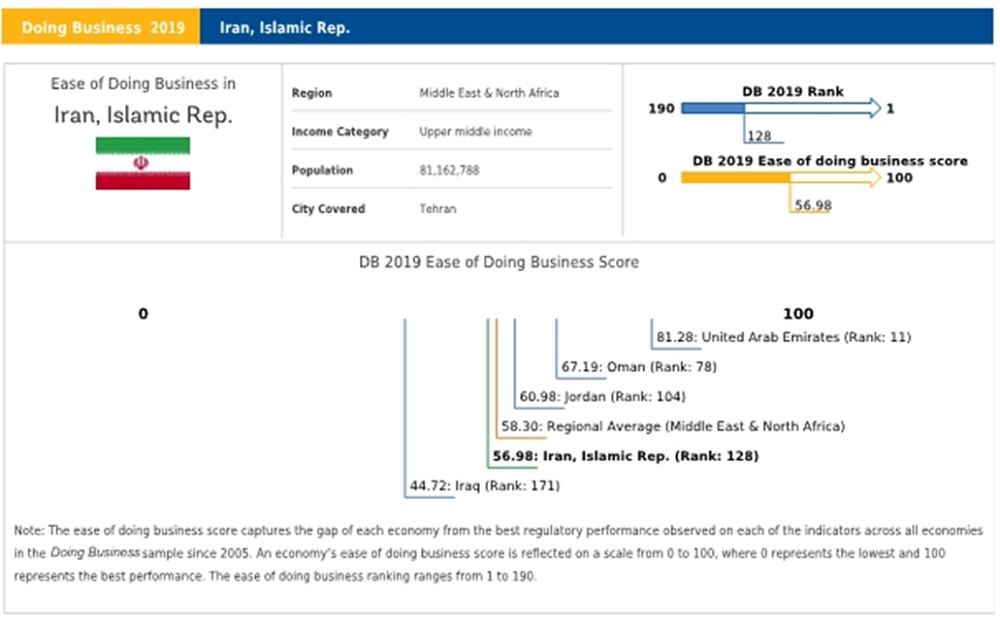Click the 'Ease of Doing Business in' heading

pyautogui.click(x=143, y=84)
